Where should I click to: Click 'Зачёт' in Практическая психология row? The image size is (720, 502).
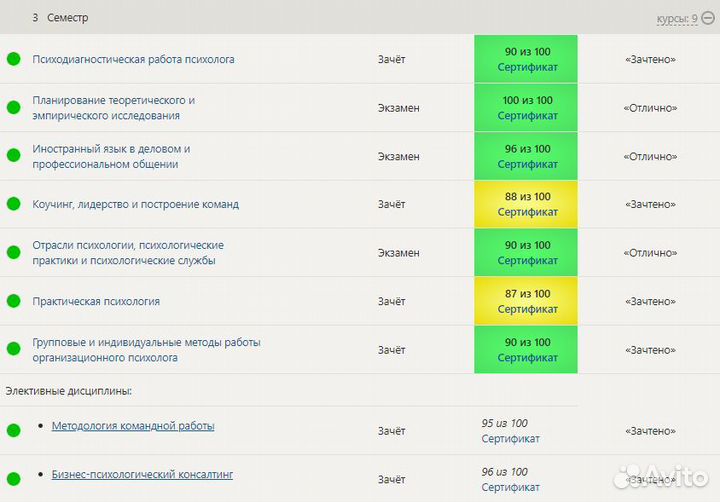click(x=391, y=301)
